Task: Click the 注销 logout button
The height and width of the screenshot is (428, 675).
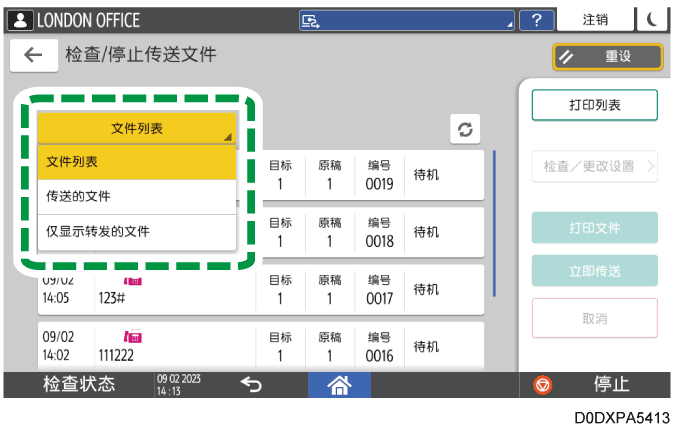Action: [x=595, y=20]
